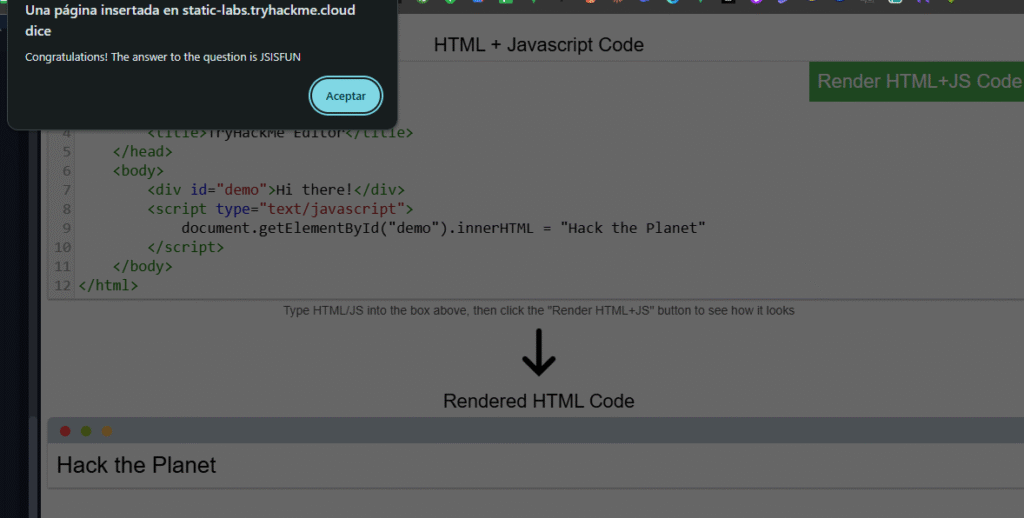This screenshot has width=1024, height=518.
Task: Click line number 9 in editor gutter
Action: click(x=66, y=228)
